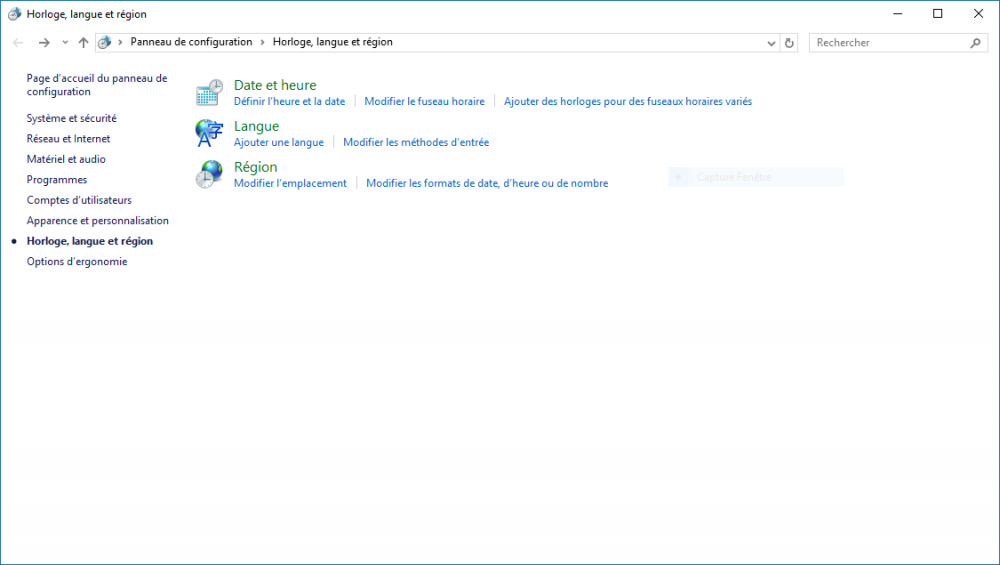Screen dimensions: 1000x565
Task: Open Système et sécurité category
Action: (71, 118)
